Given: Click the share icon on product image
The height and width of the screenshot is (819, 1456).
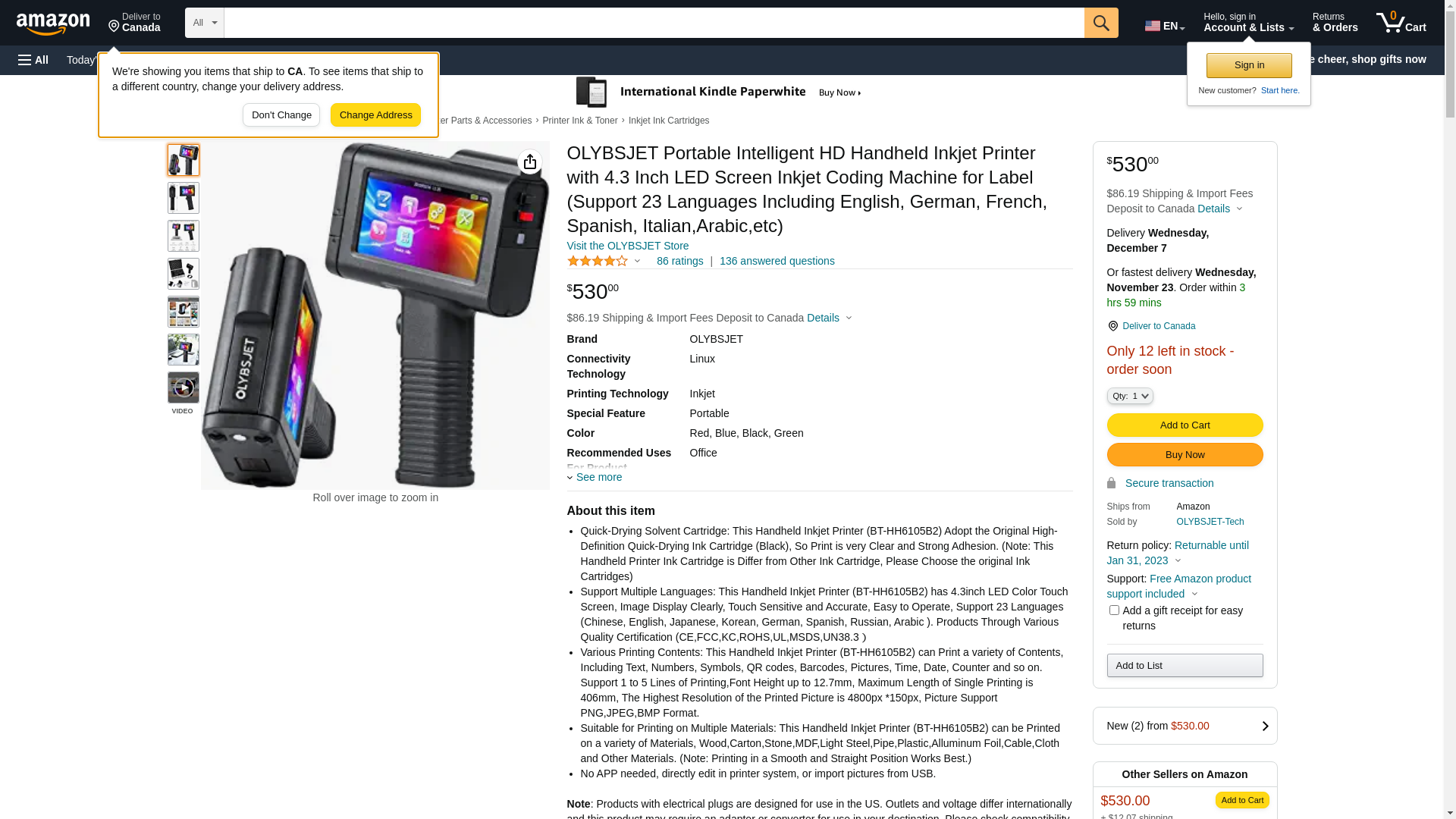Looking at the screenshot, I should (530, 162).
